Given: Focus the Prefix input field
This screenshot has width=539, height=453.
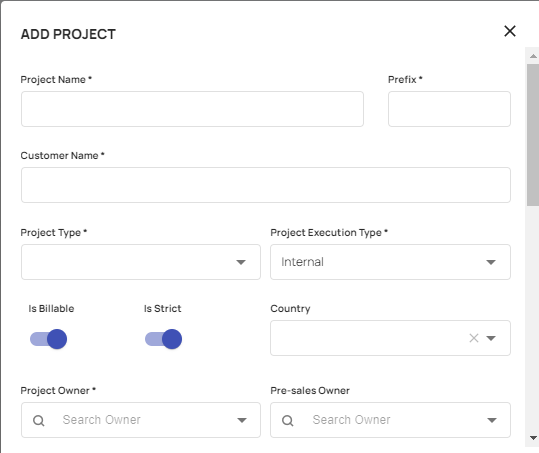Looking at the screenshot, I should pos(449,109).
